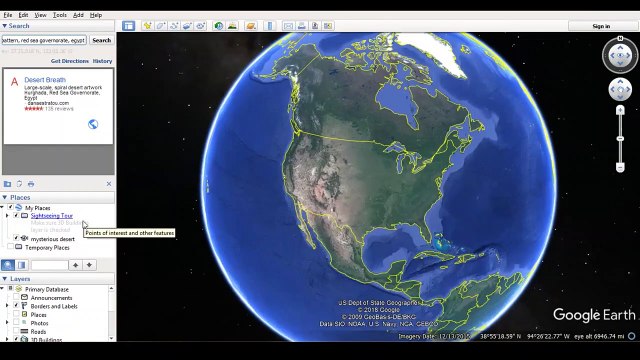Enable the Announcements layer checkbox
The height and width of the screenshot is (360, 640).
coord(16,298)
